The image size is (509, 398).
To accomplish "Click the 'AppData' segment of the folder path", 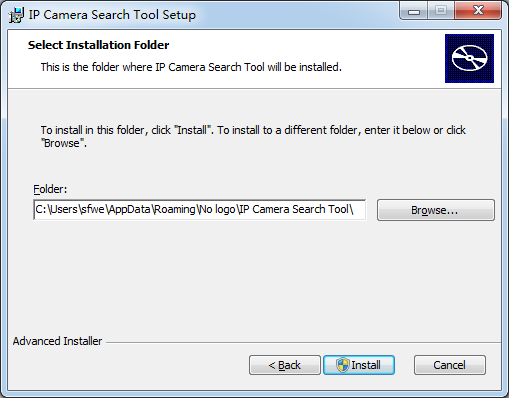I will (x=130, y=209).
